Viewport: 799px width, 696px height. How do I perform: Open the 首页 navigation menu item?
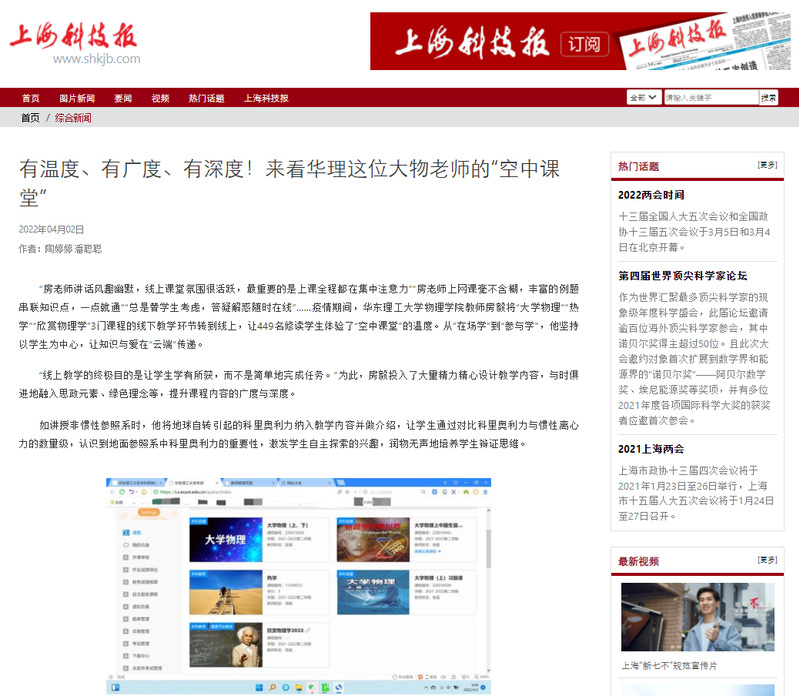31,98
